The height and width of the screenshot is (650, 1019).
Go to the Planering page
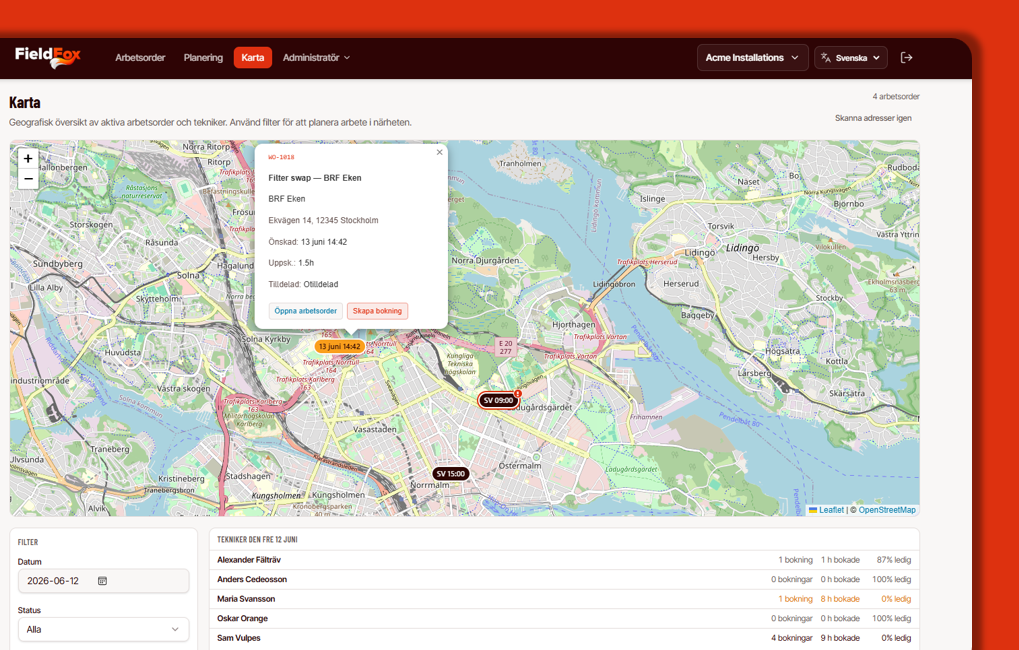click(x=203, y=58)
